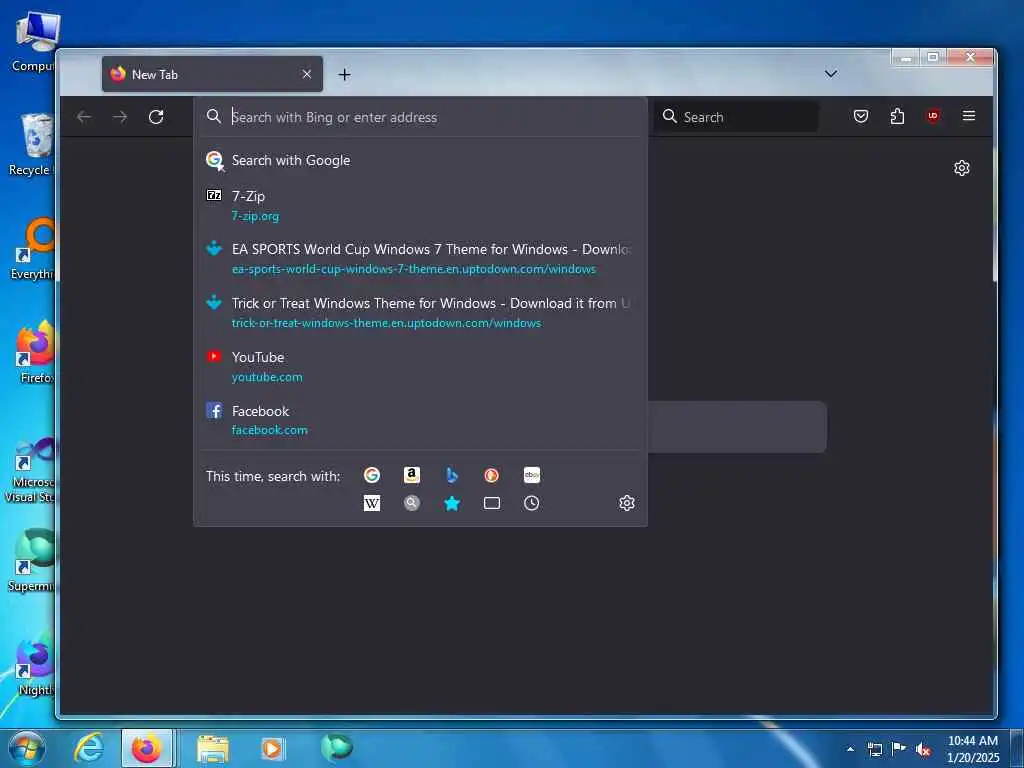Pick the gray magnifier search engine icon
The image size is (1024, 768).
click(411, 503)
